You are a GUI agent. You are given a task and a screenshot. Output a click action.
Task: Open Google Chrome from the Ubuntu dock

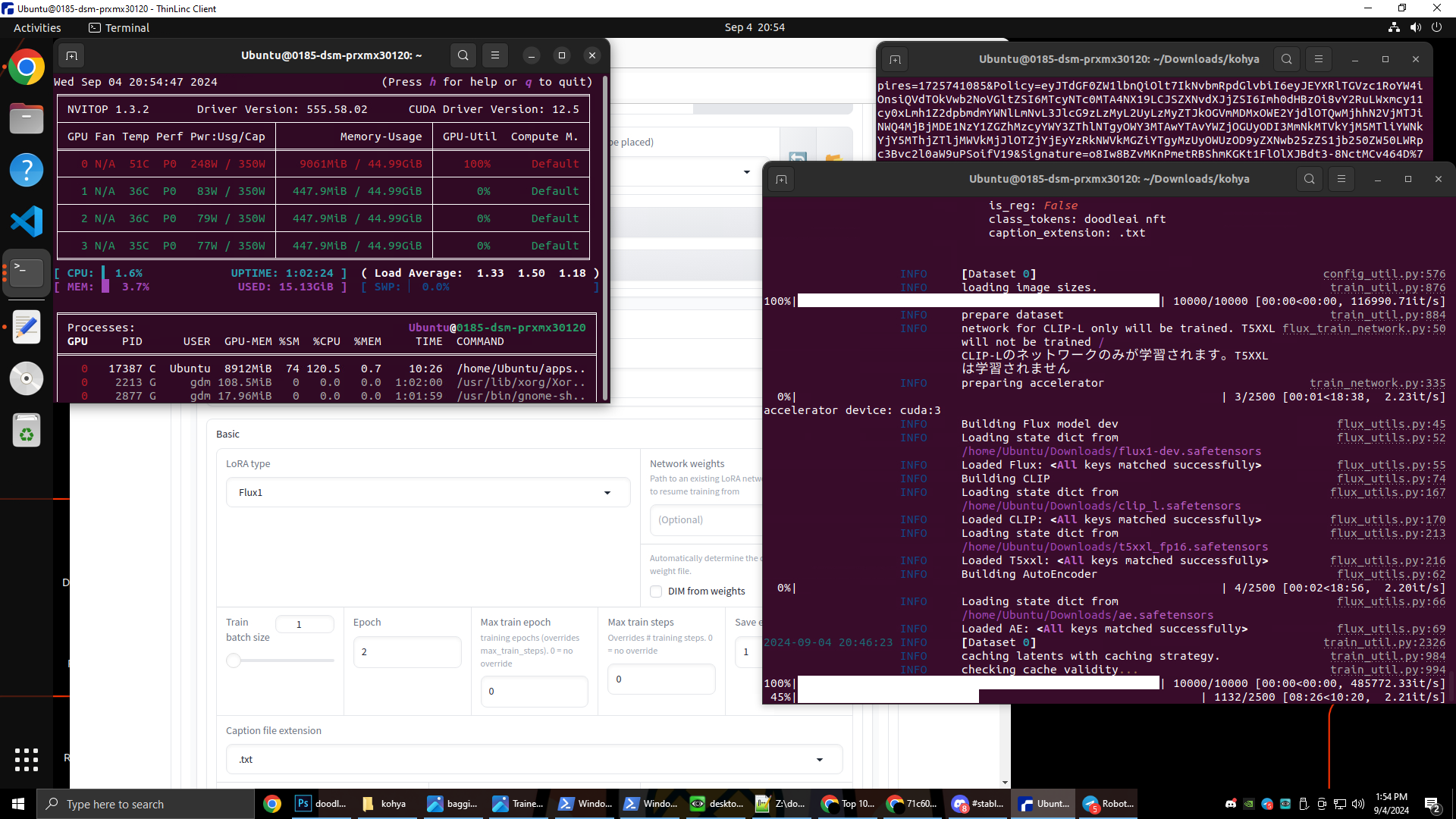click(x=27, y=68)
